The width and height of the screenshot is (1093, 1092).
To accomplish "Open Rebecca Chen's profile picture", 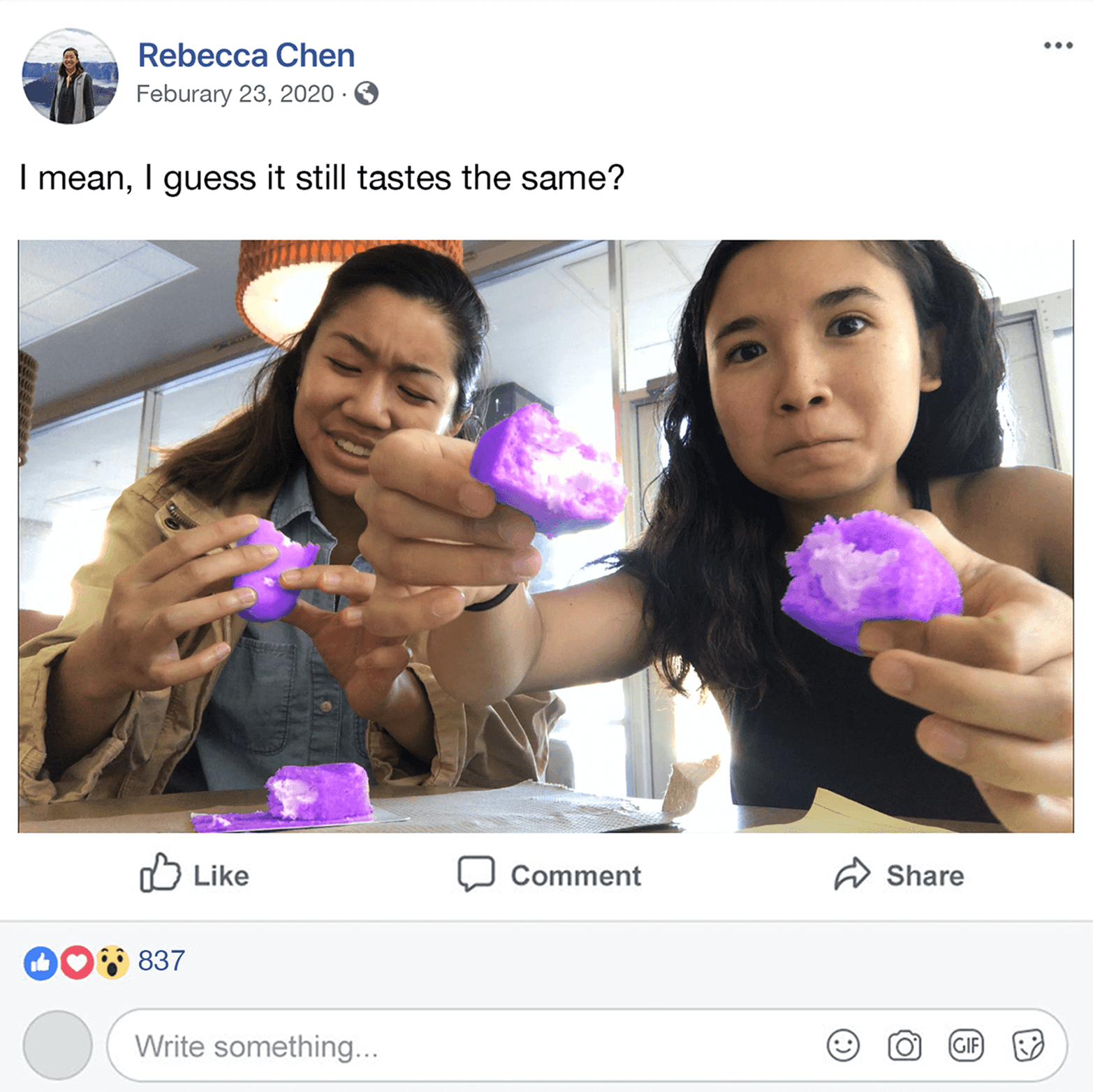I will [x=70, y=76].
